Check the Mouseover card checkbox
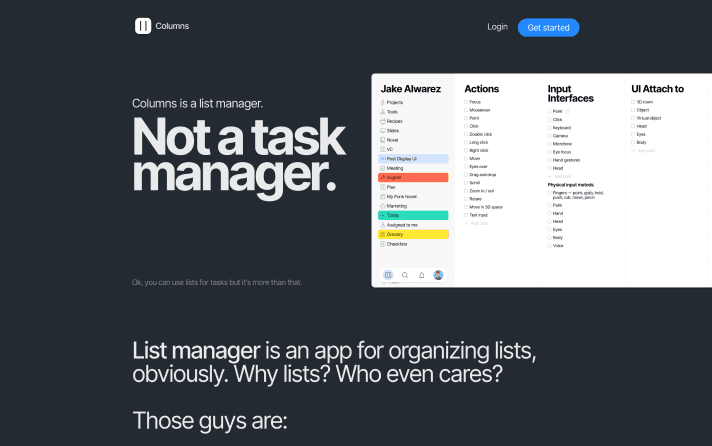Screen dimensions: 712x446 click(x=466, y=110)
